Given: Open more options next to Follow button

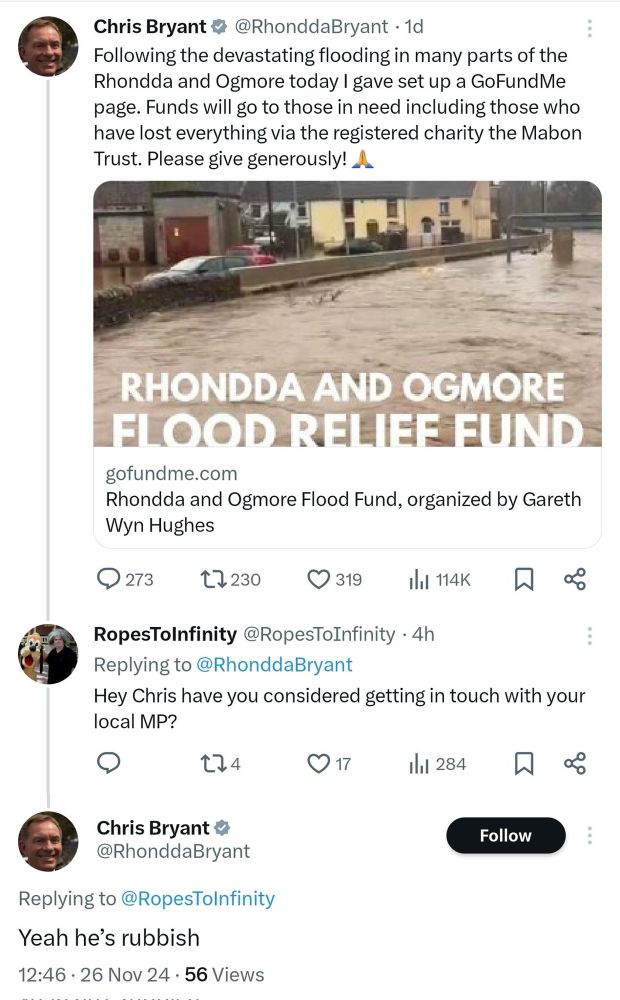Looking at the screenshot, I should point(590,835).
